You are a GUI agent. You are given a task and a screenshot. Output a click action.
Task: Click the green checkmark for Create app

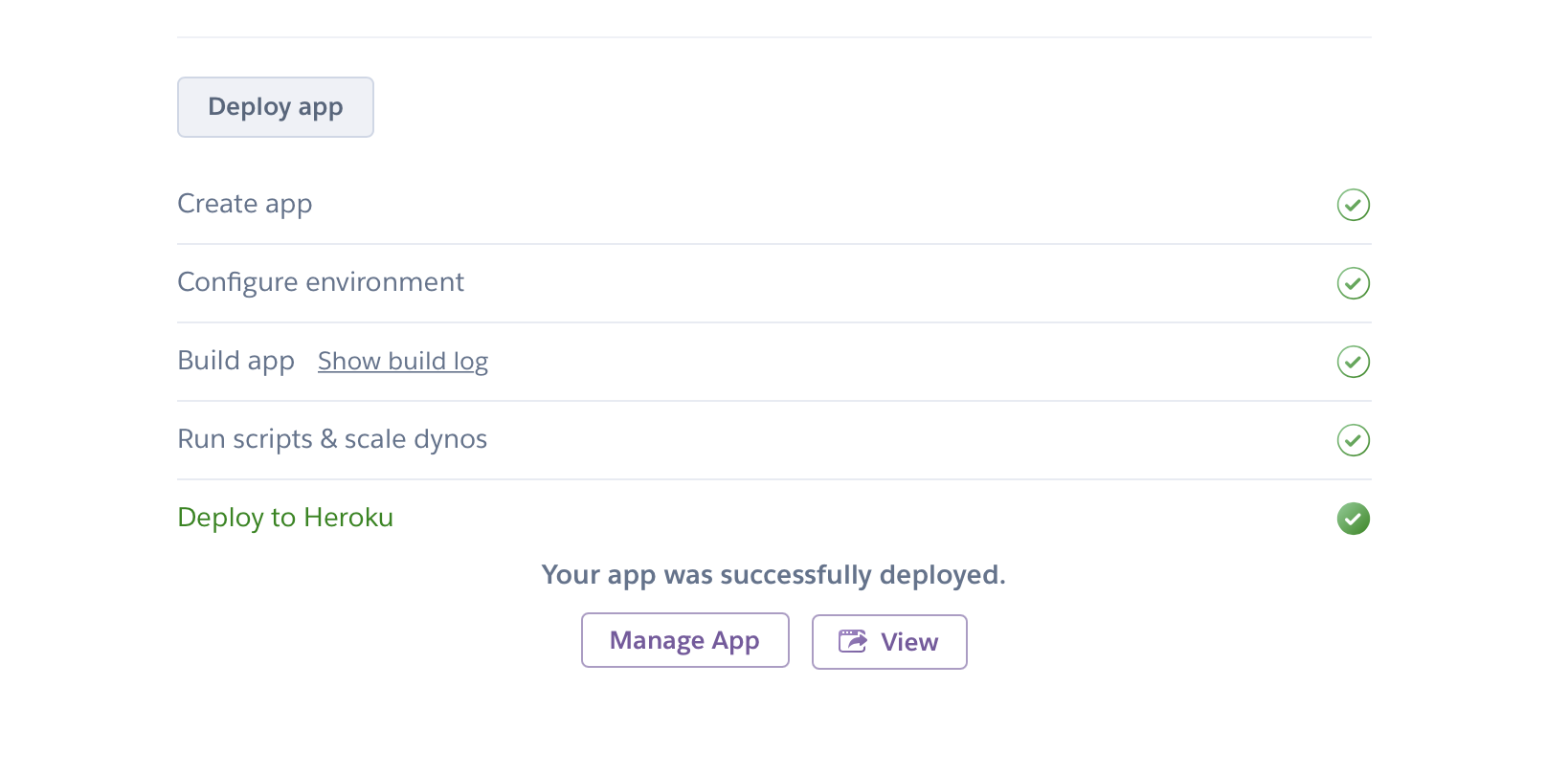pos(1353,205)
